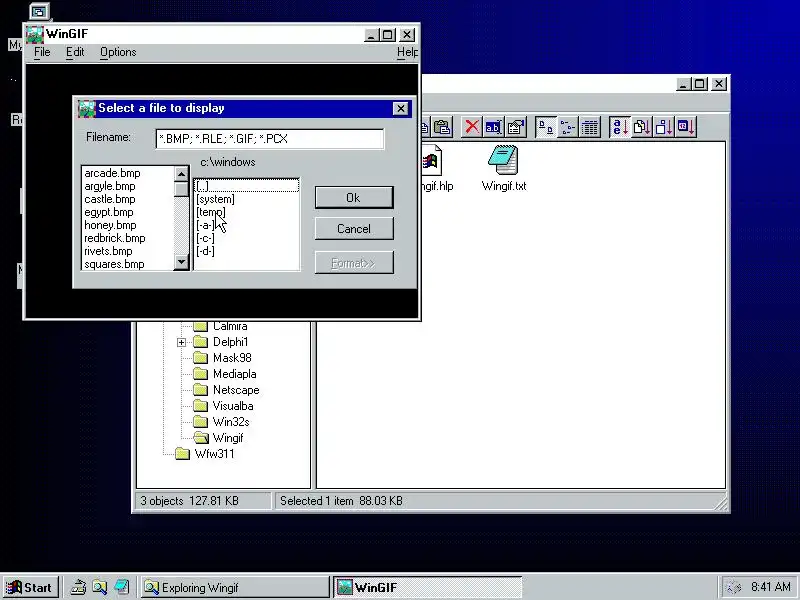
Task: Open the Help menu in WinGIF
Action: pyautogui.click(x=407, y=52)
